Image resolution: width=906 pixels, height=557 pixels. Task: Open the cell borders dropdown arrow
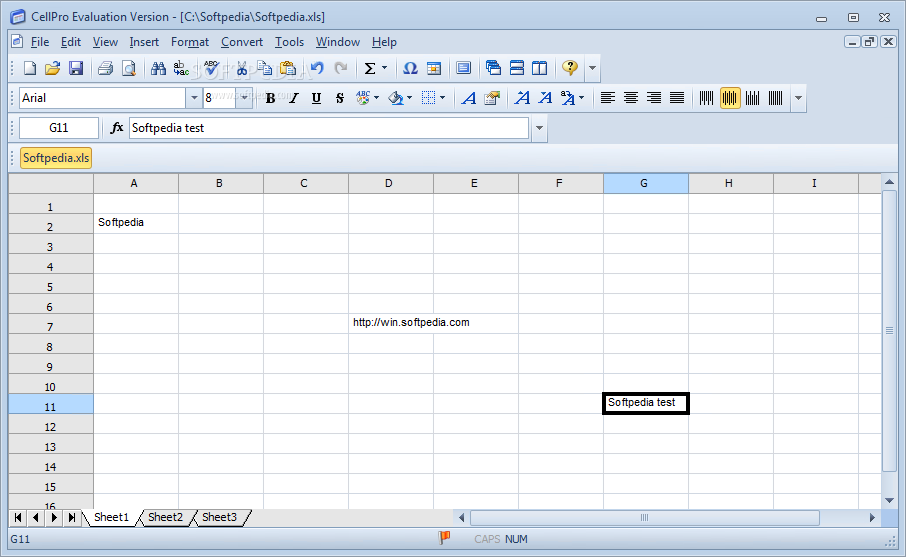(443, 98)
